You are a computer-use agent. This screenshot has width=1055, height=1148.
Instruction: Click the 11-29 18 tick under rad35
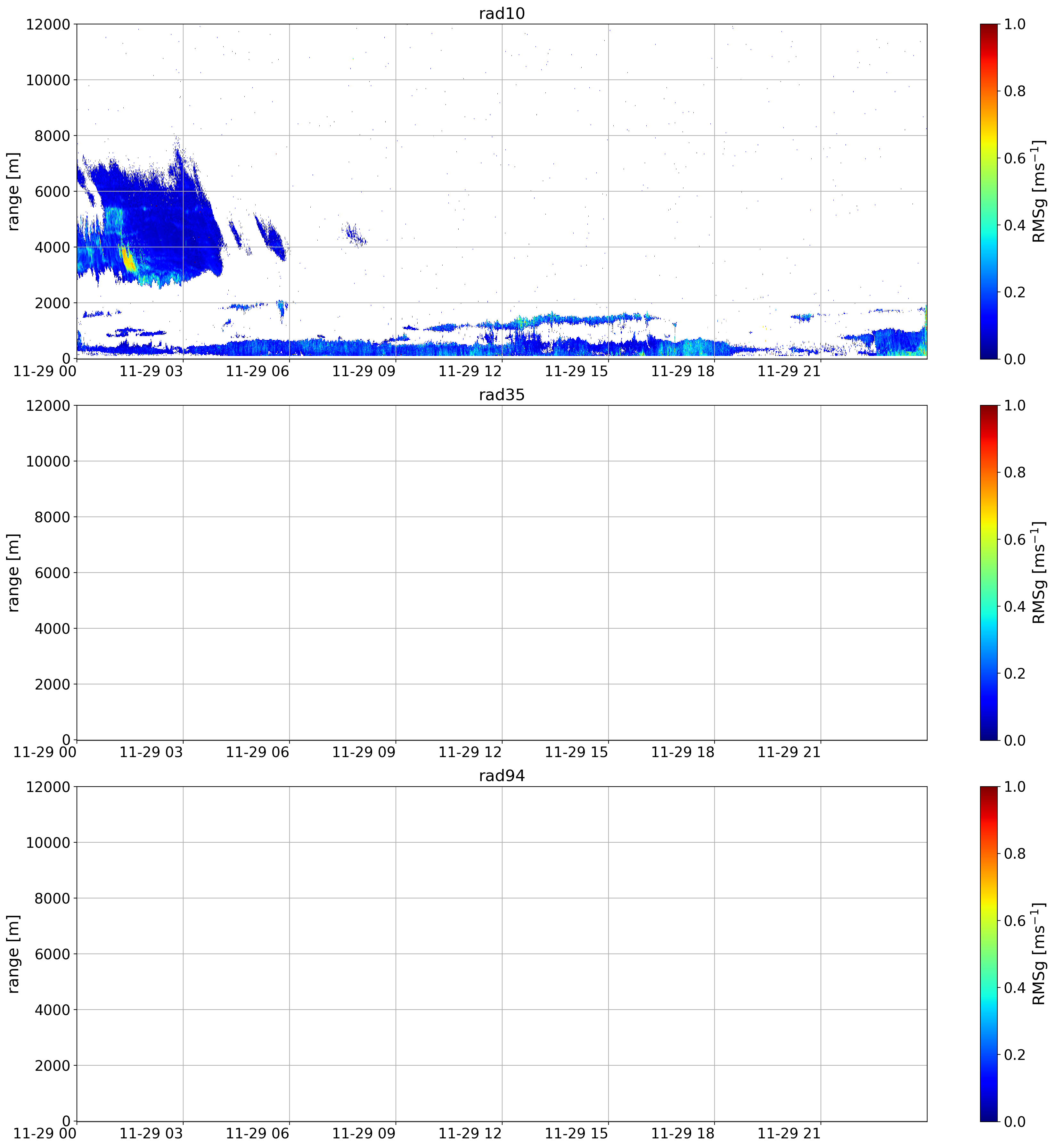pyautogui.click(x=683, y=752)
